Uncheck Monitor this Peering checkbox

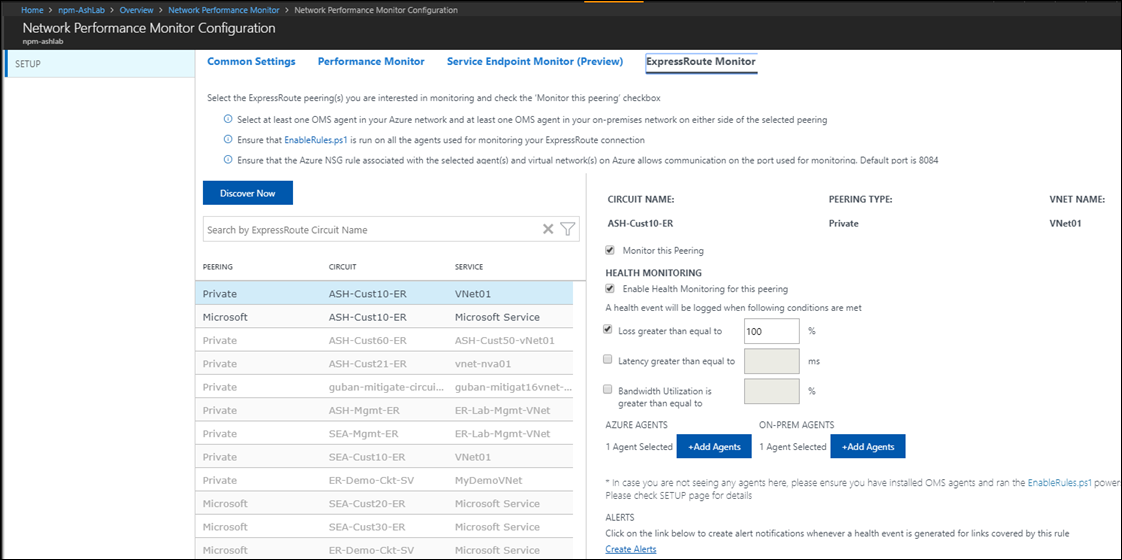pos(611,251)
